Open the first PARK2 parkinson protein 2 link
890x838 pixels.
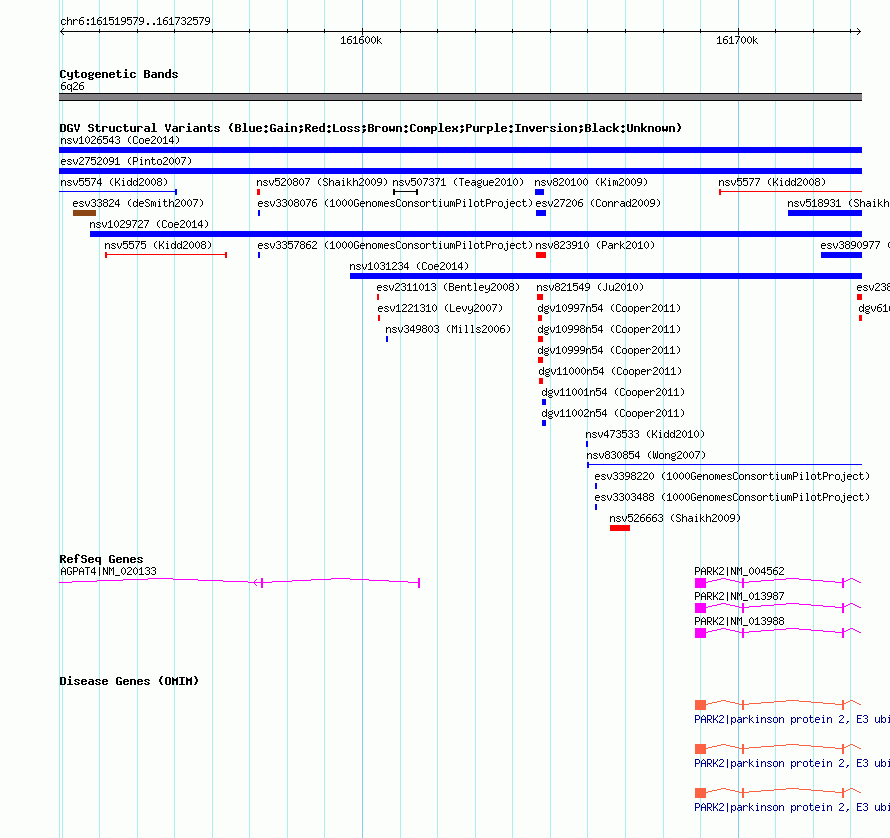pos(792,719)
